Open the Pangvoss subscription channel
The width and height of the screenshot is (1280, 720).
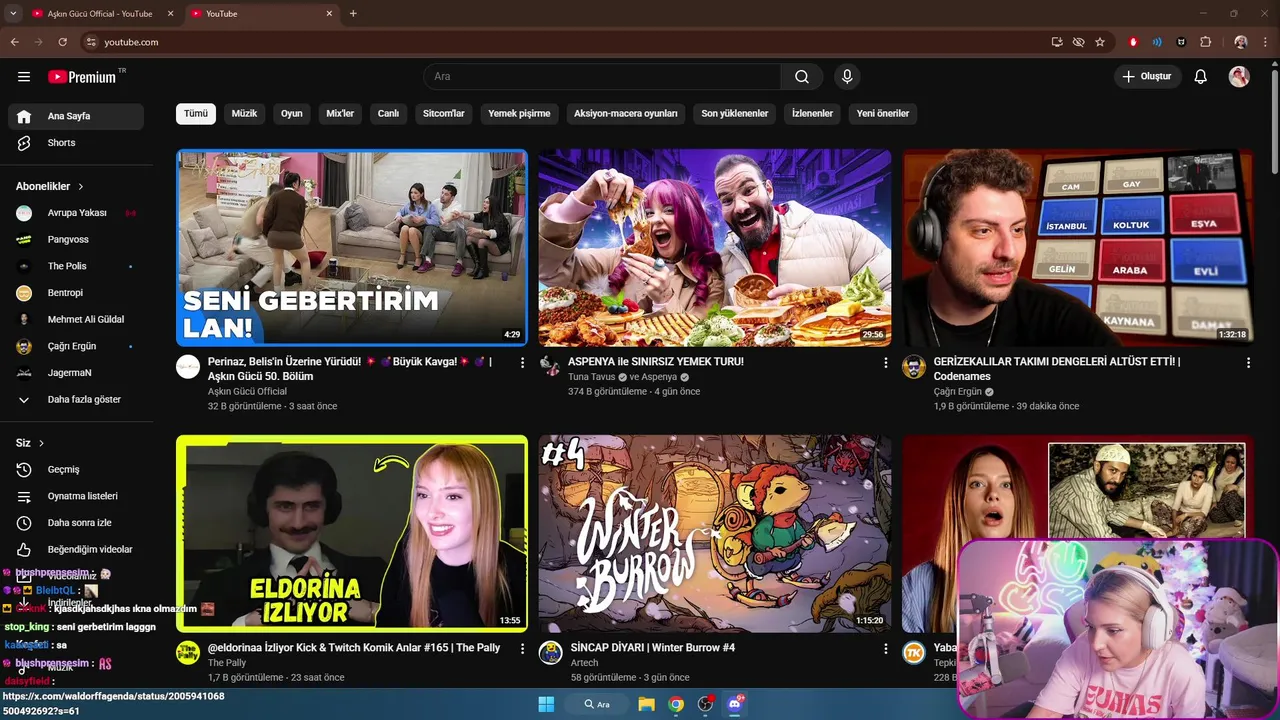76,240
